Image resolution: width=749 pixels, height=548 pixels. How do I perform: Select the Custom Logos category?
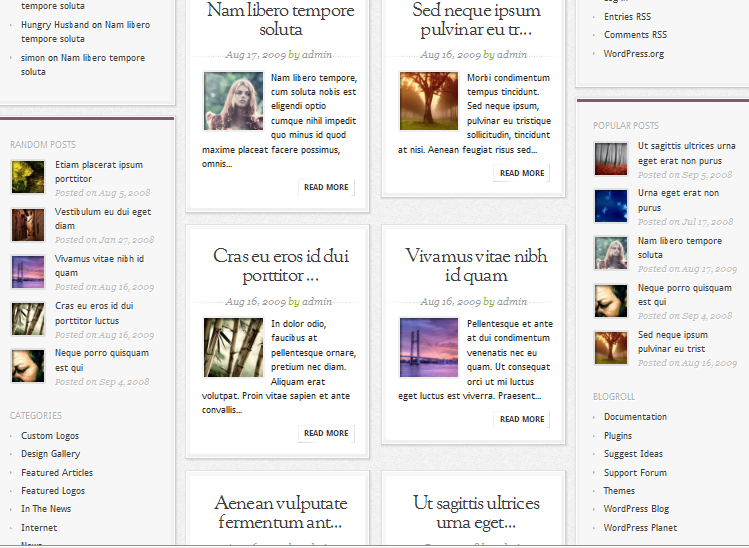pos(50,436)
